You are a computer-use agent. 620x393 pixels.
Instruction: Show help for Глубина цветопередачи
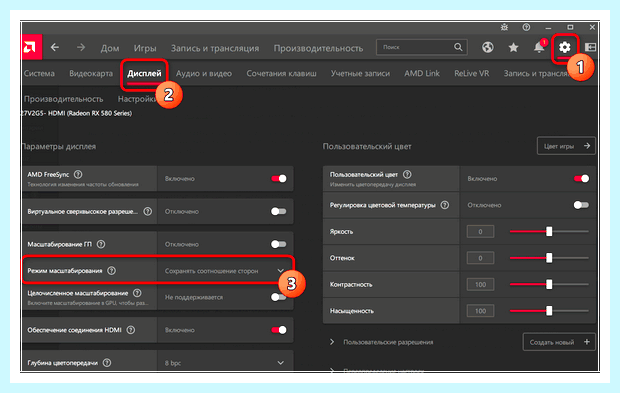click(107, 363)
